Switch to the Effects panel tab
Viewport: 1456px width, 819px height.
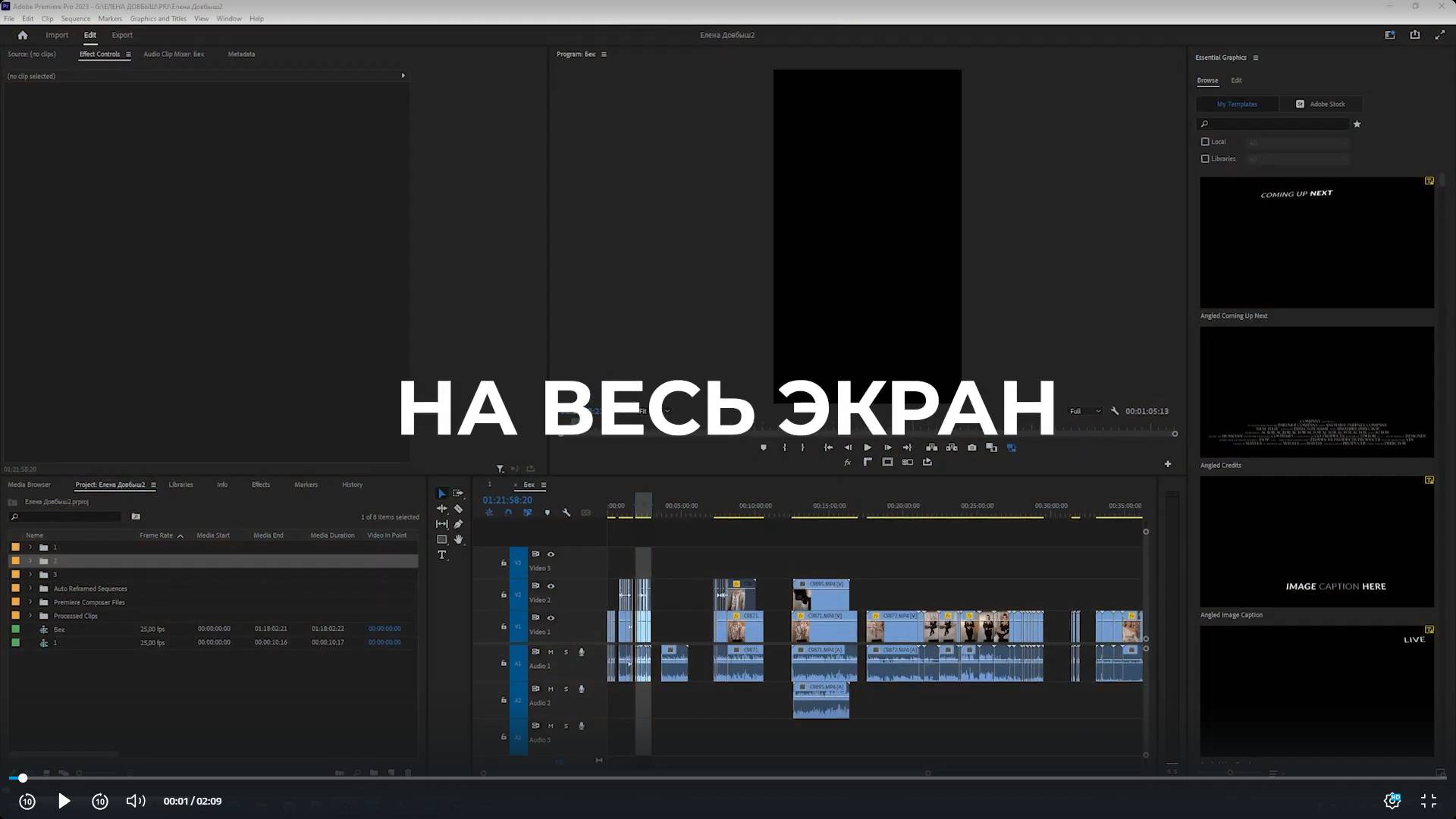260,485
